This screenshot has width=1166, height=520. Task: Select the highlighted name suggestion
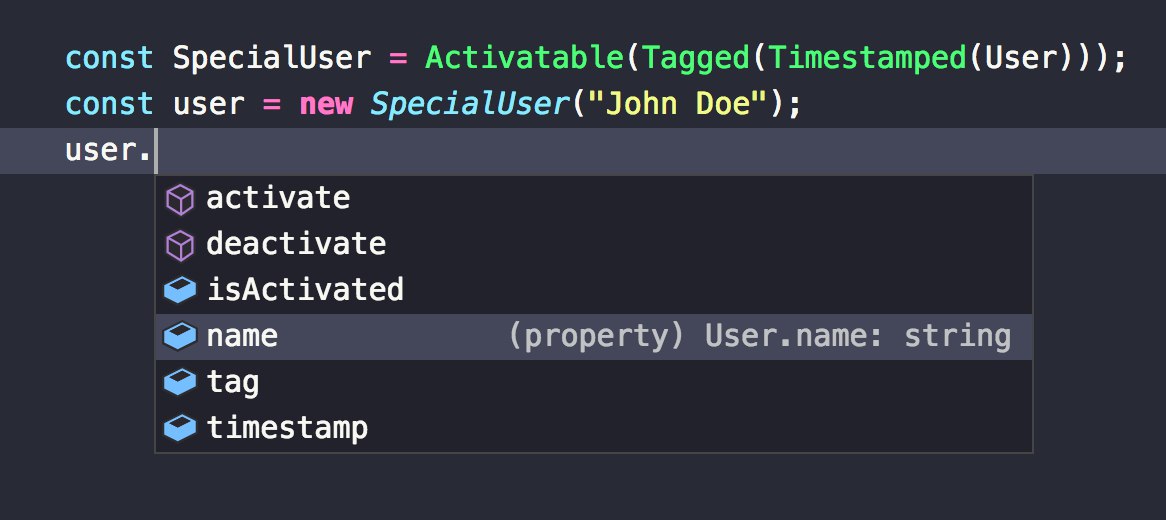click(x=242, y=336)
